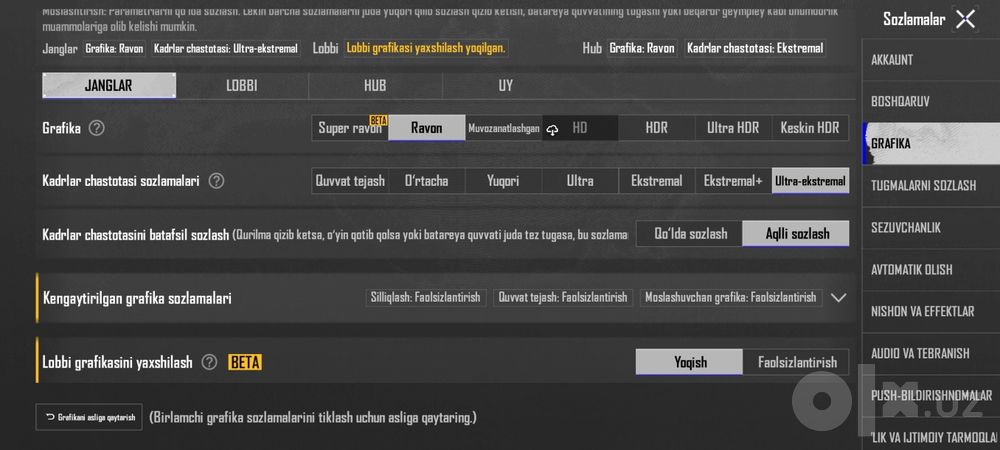The width and height of the screenshot is (1000, 450).
Task: Set frame rate to Ekstremal+
Action: coord(733,181)
